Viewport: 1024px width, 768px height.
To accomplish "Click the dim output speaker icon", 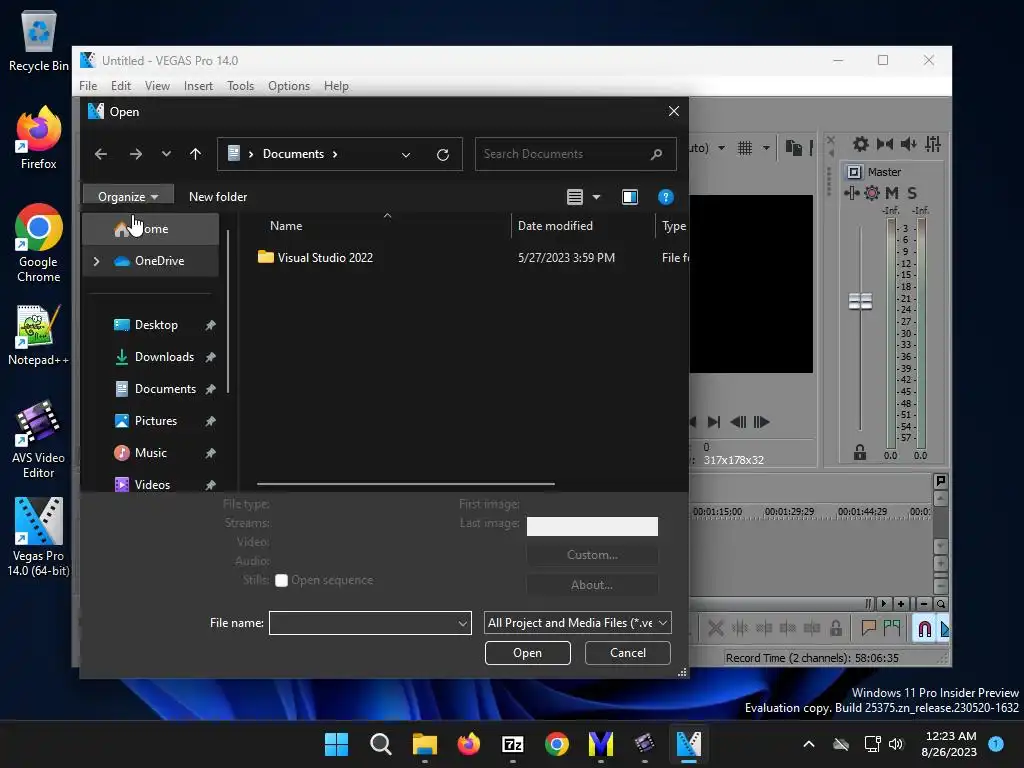I will (x=908, y=144).
